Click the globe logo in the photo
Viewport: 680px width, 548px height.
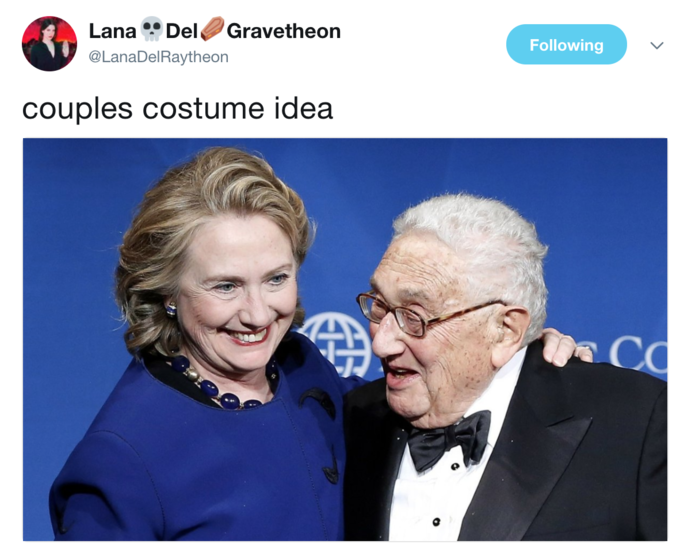pyautogui.click(x=336, y=345)
